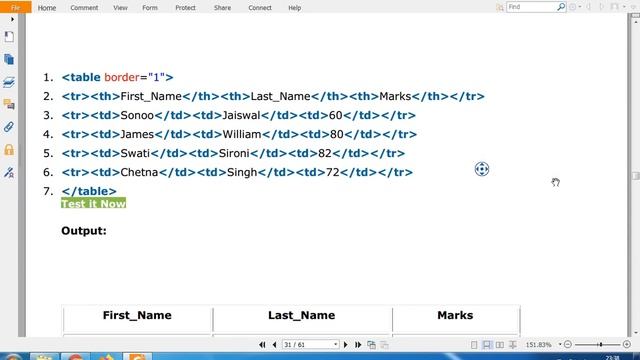Open the Help ribbon tab

coord(295,8)
